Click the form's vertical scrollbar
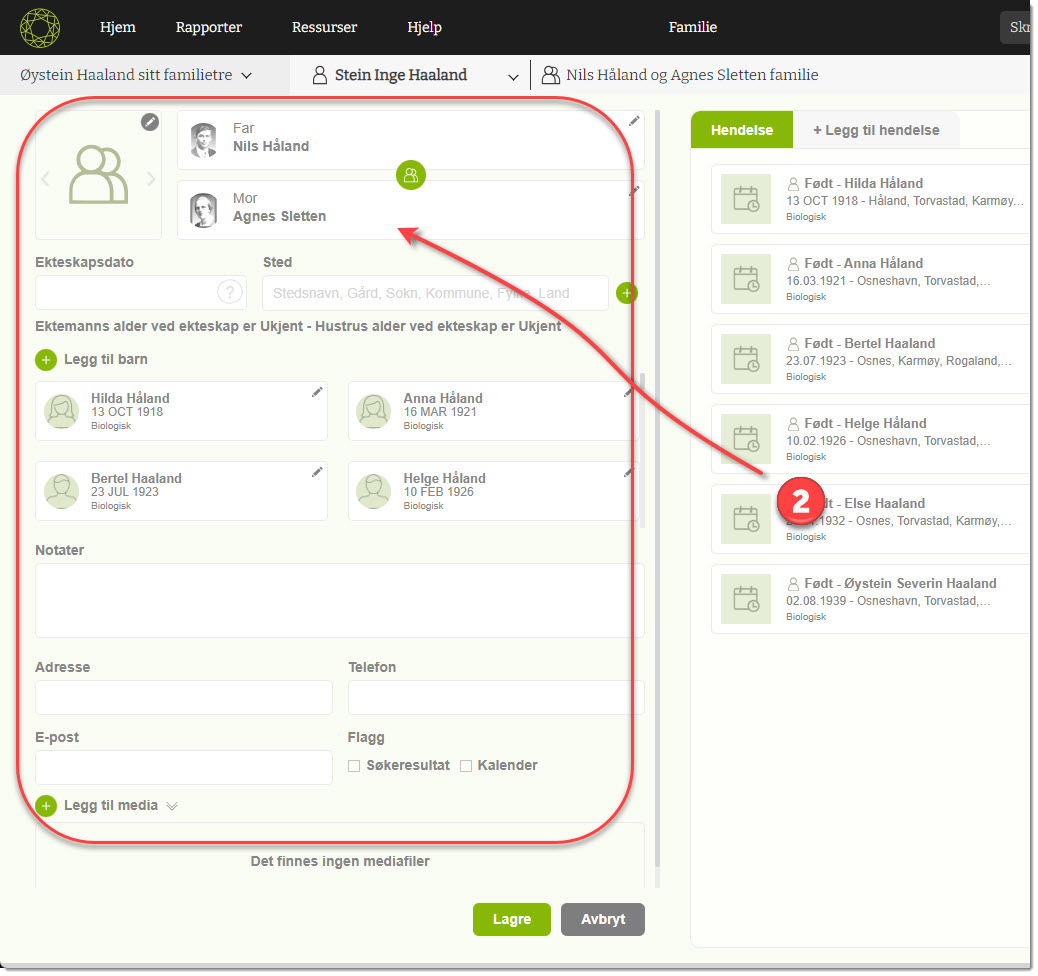 pos(657,620)
